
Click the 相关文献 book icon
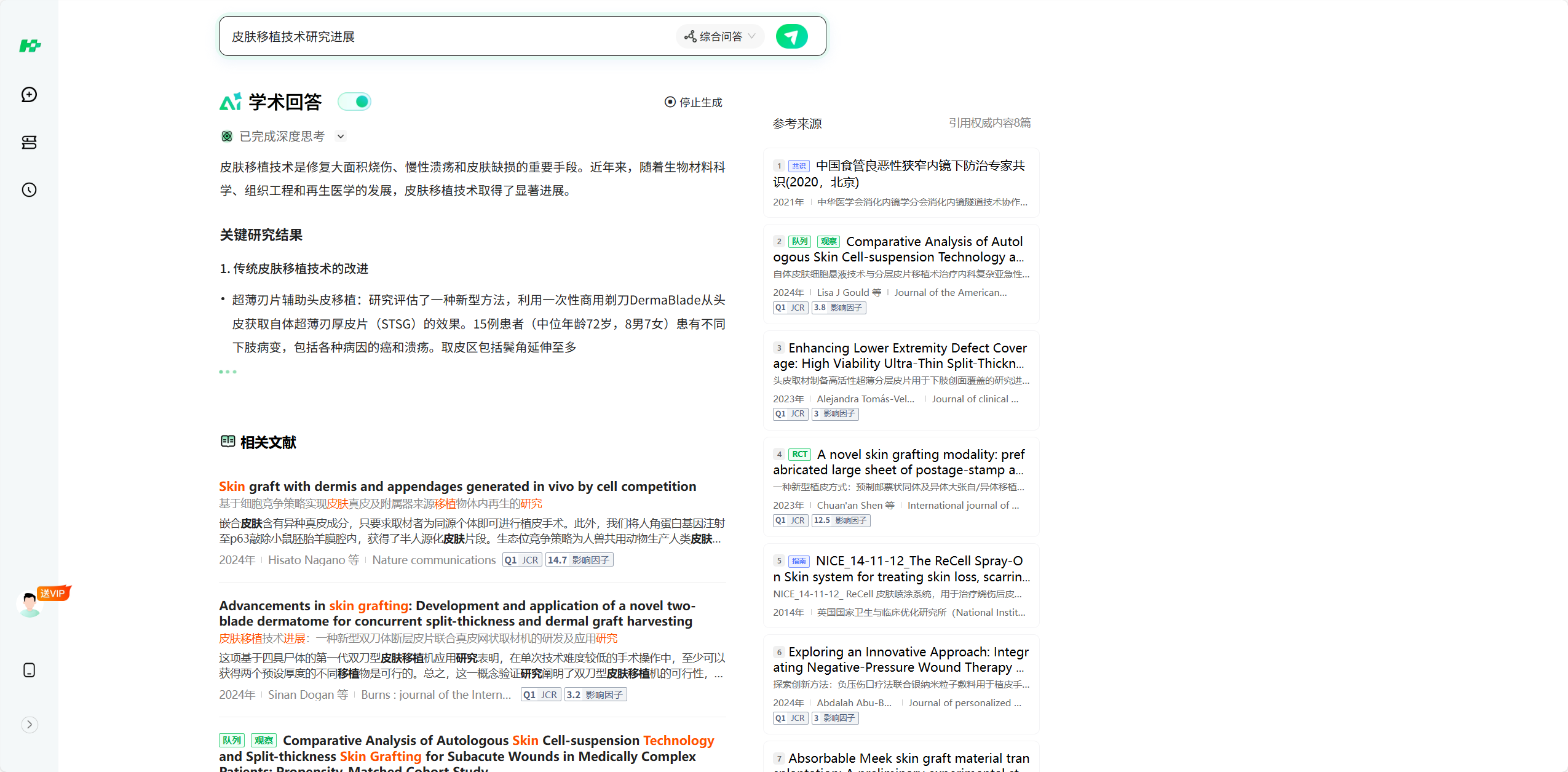(x=228, y=442)
